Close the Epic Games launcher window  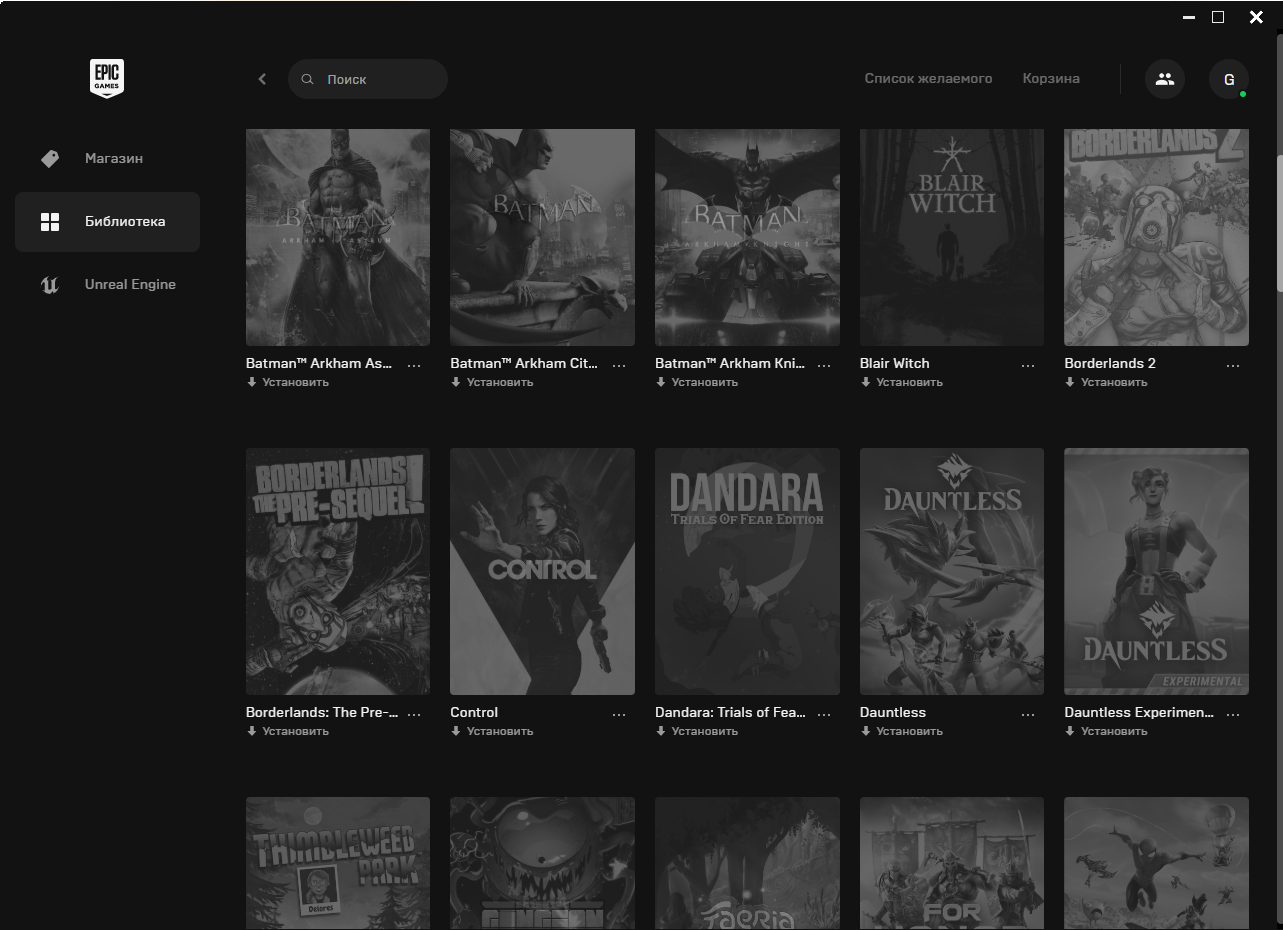point(1256,17)
